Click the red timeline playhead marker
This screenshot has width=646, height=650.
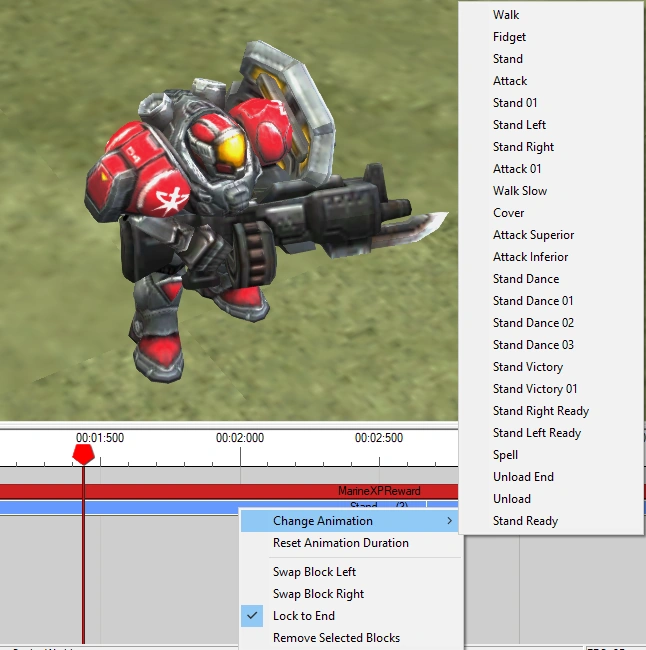pos(83,454)
